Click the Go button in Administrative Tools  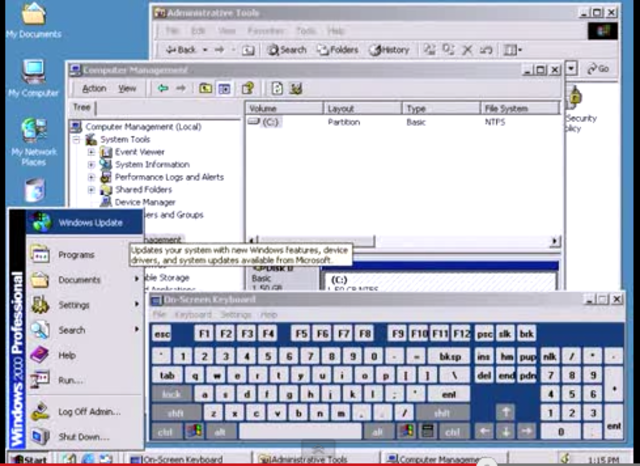coord(598,69)
